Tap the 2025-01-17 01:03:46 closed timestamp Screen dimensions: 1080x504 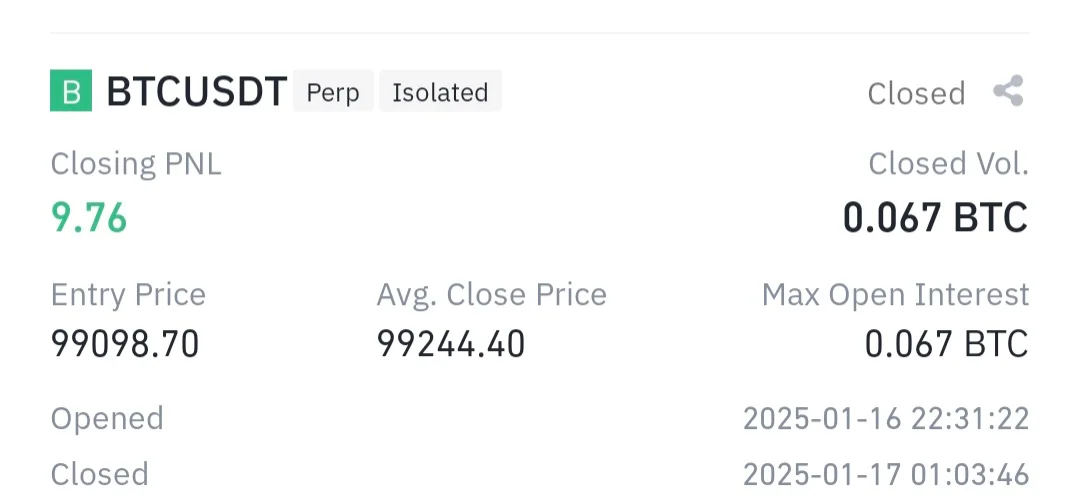point(886,473)
